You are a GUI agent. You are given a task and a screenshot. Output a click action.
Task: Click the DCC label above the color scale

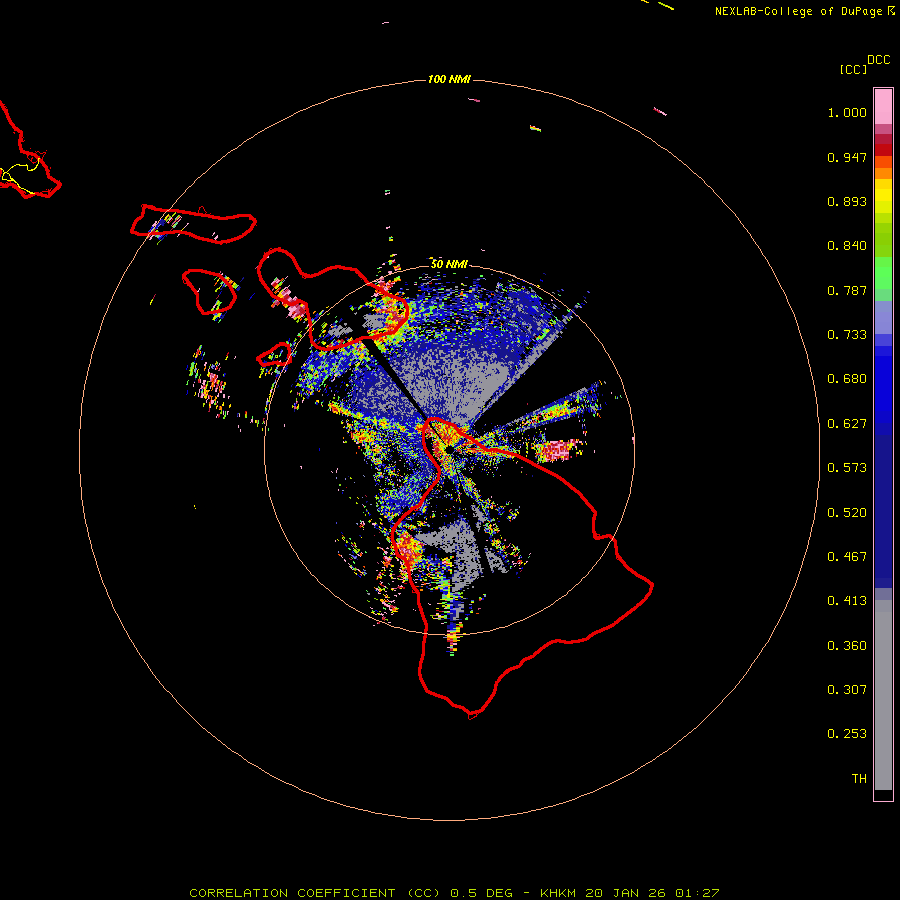[x=879, y=60]
